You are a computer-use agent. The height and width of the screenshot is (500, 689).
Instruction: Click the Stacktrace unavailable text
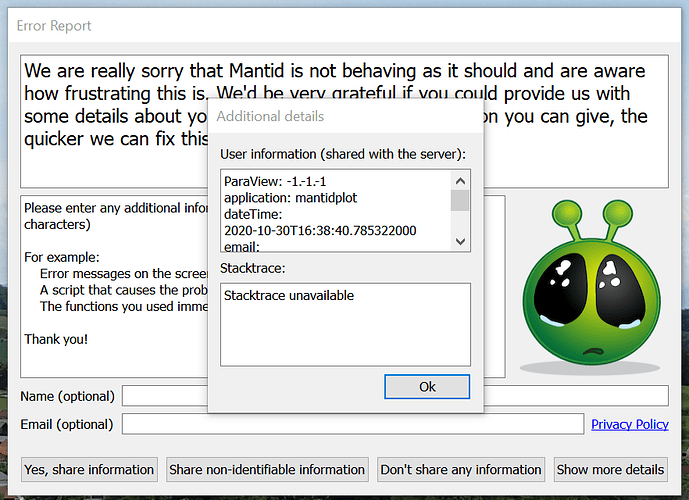tap(289, 296)
